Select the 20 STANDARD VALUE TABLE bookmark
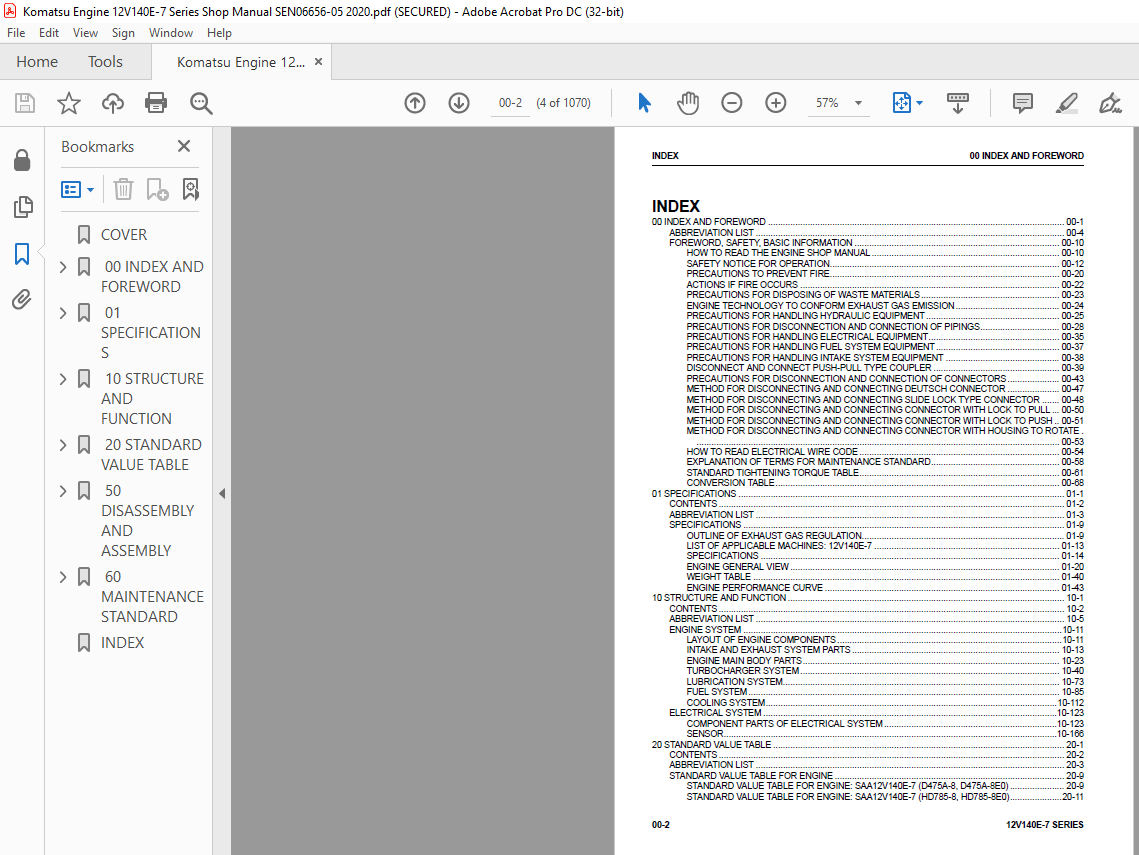This screenshot has height=855, width=1139. click(x=151, y=455)
